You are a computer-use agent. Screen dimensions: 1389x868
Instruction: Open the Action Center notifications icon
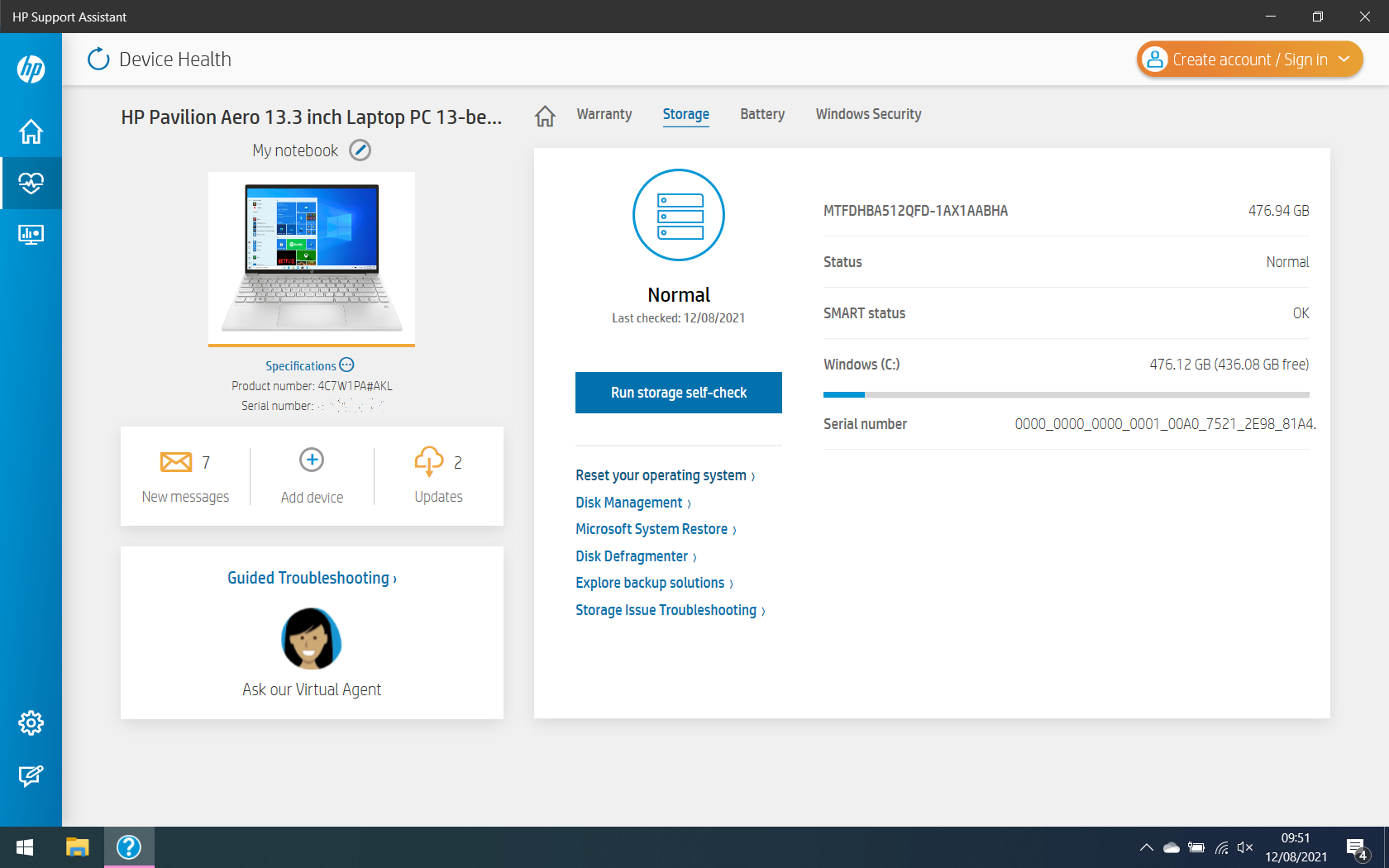coord(1358,848)
